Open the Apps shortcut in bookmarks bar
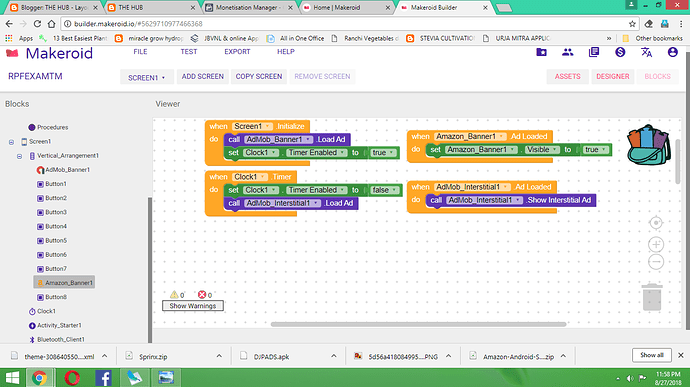The height and width of the screenshot is (387, 690). point(19,38)
